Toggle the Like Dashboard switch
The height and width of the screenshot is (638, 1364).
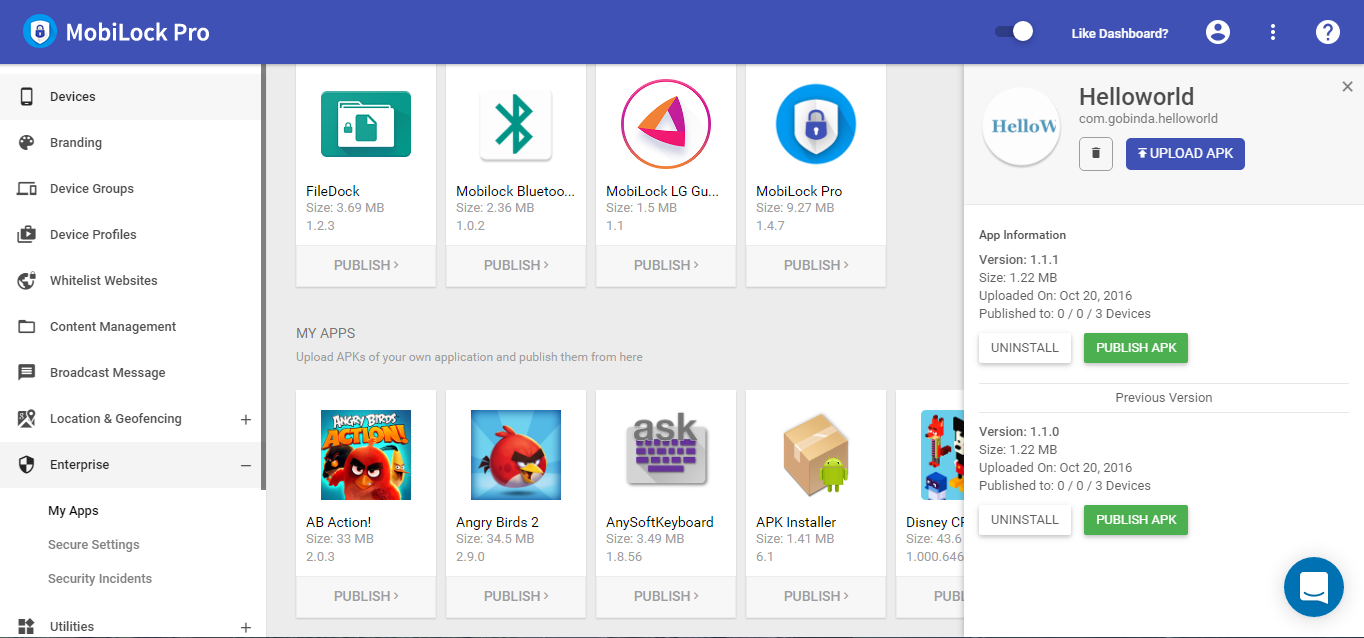(x=1014, y=32)
